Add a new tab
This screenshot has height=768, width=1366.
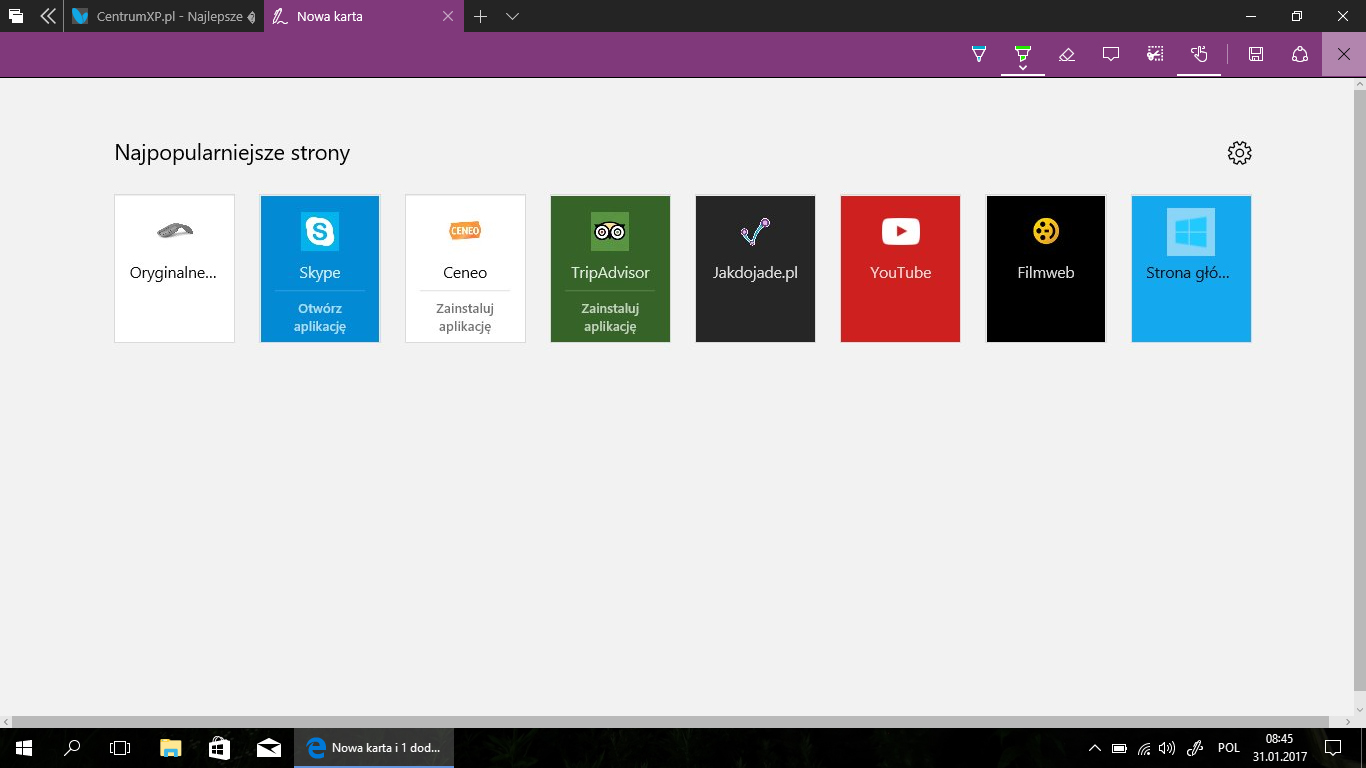[480, 17]
